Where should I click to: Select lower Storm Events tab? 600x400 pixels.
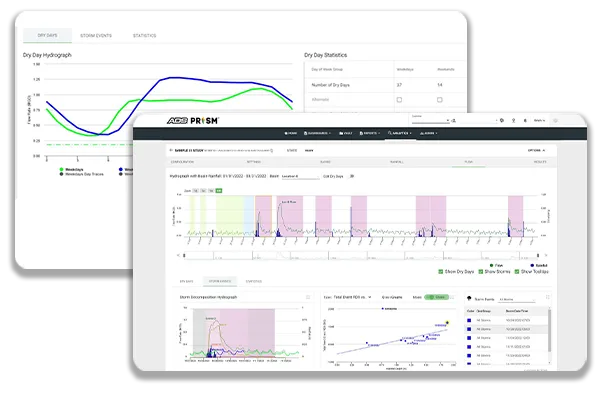[220, 281]
